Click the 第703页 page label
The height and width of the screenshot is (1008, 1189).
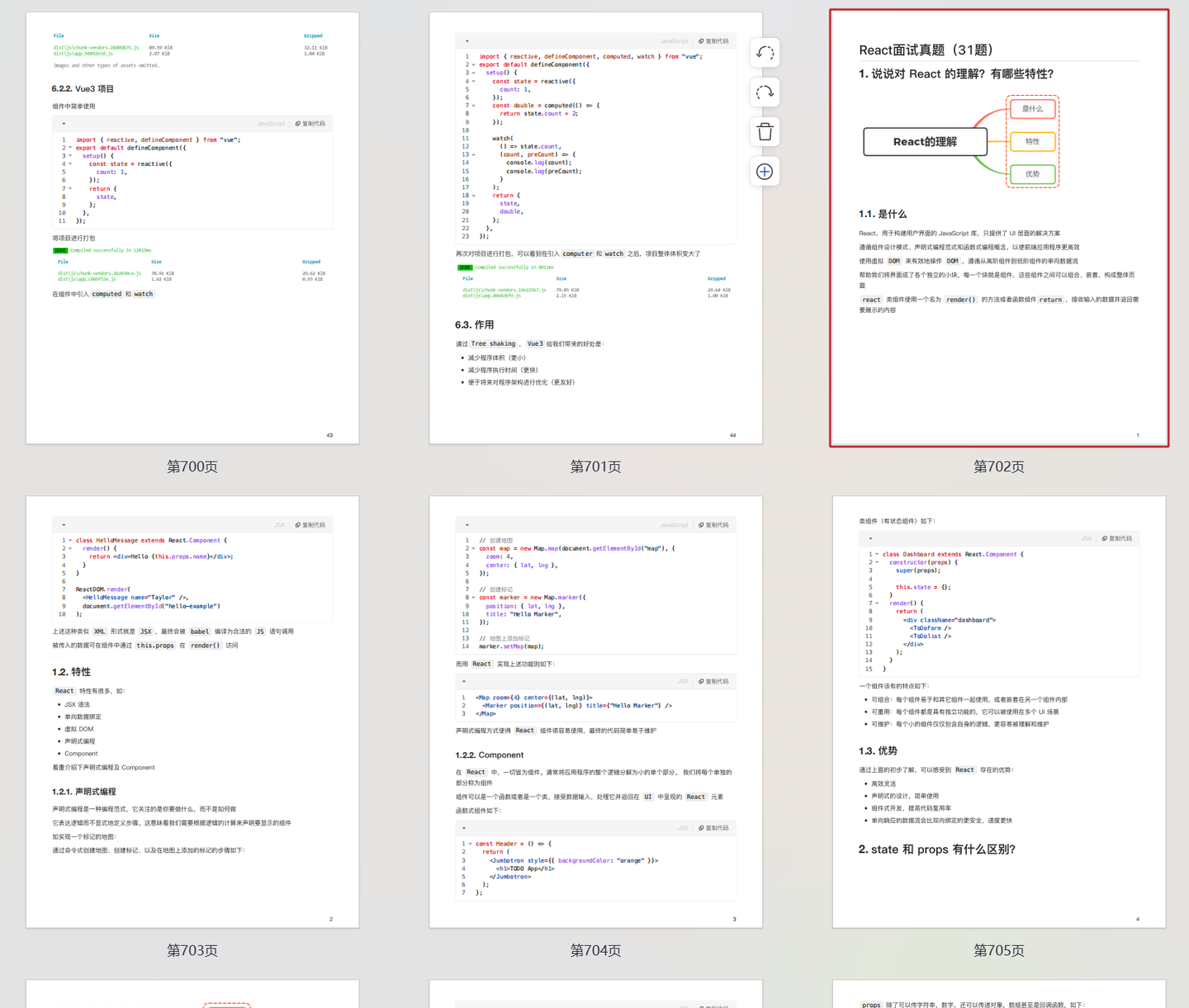(192, 950)
